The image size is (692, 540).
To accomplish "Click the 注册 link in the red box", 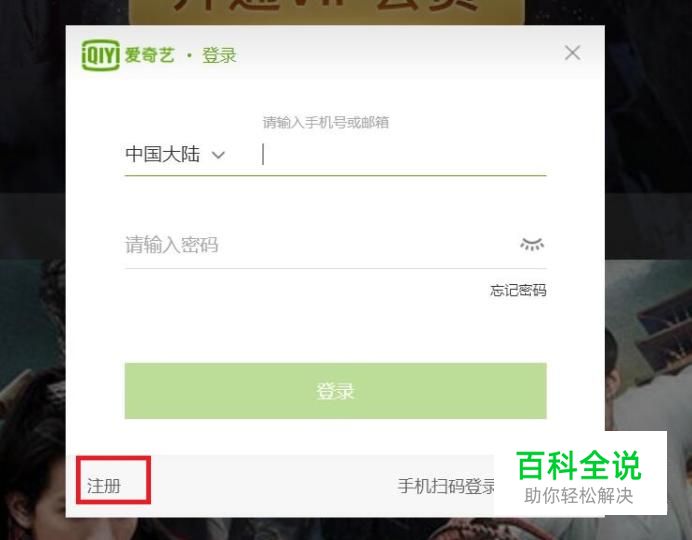I will 104,486.
